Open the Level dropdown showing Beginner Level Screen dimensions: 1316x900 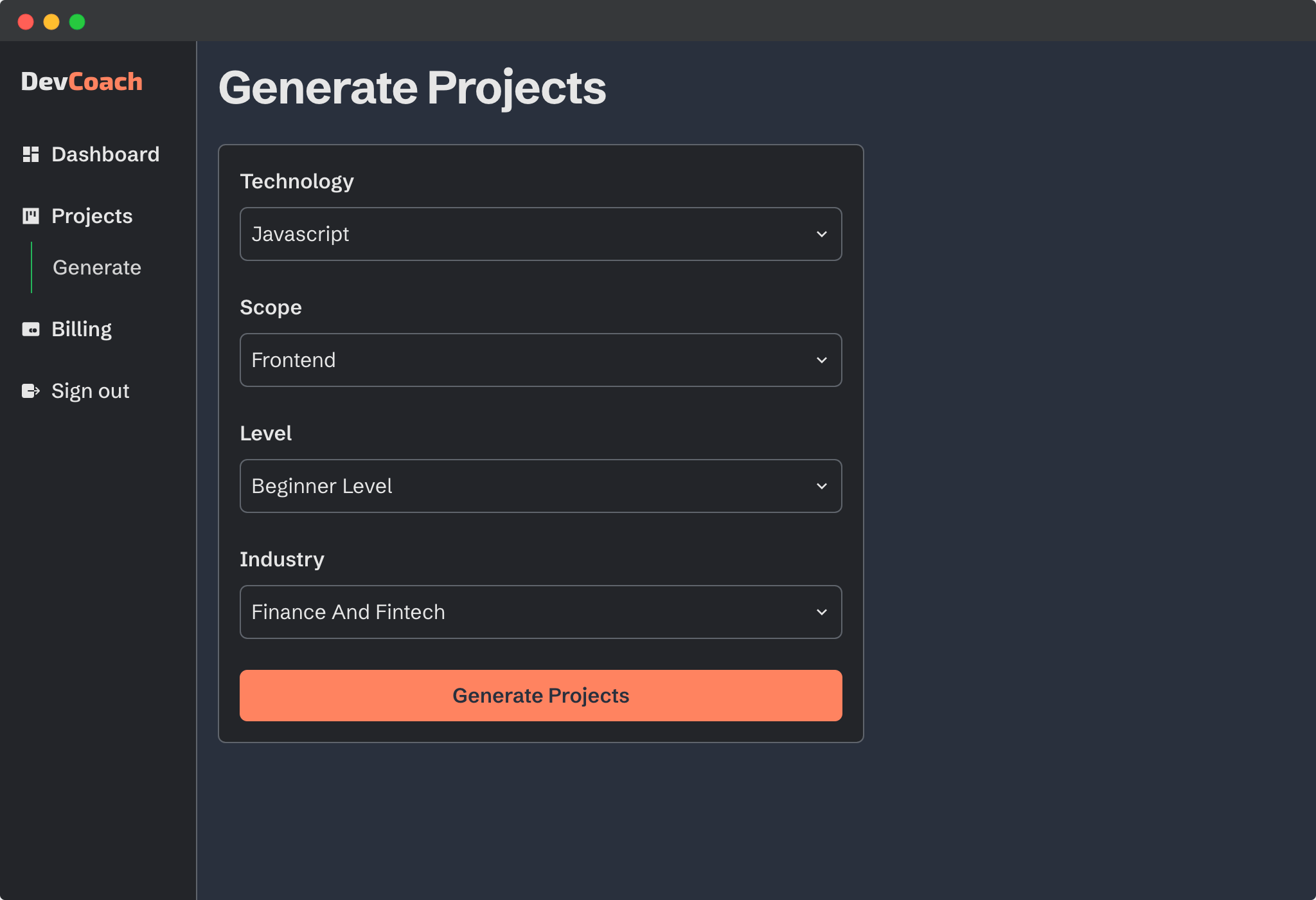click(540, 486)
